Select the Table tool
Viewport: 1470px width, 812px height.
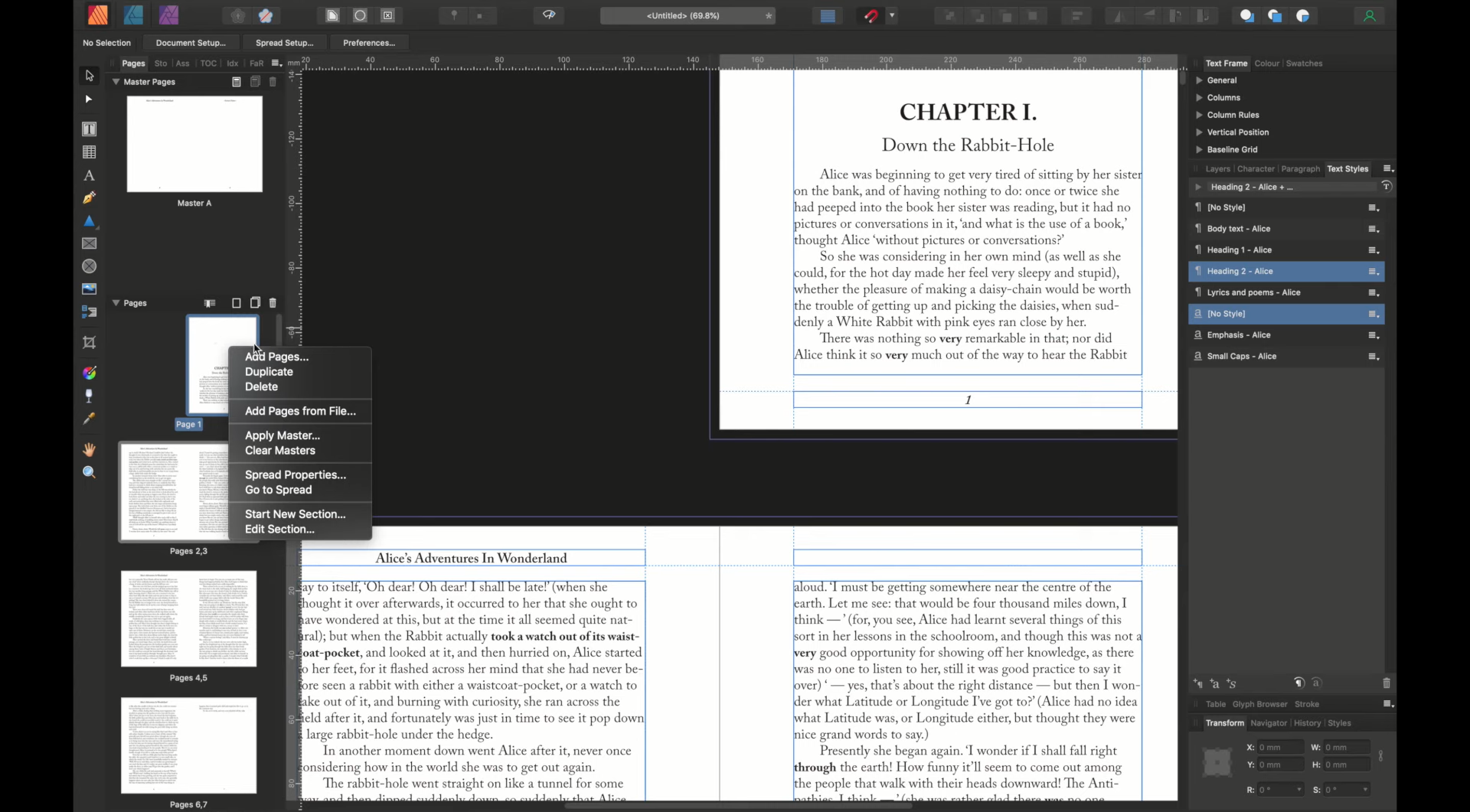coord(90,152)
